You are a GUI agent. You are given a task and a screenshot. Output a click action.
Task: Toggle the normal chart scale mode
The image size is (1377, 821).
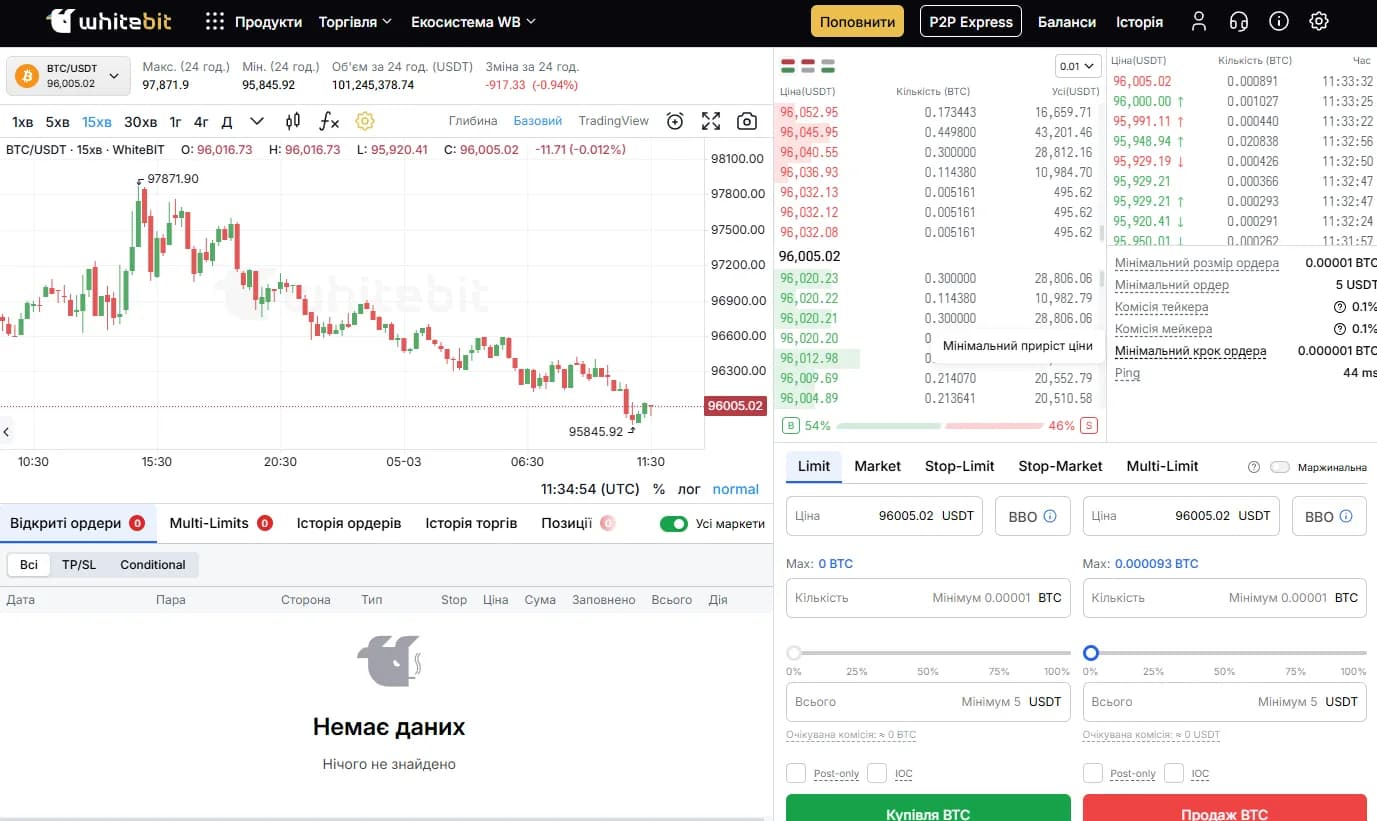pyautogui.click(x=736, y=489)
